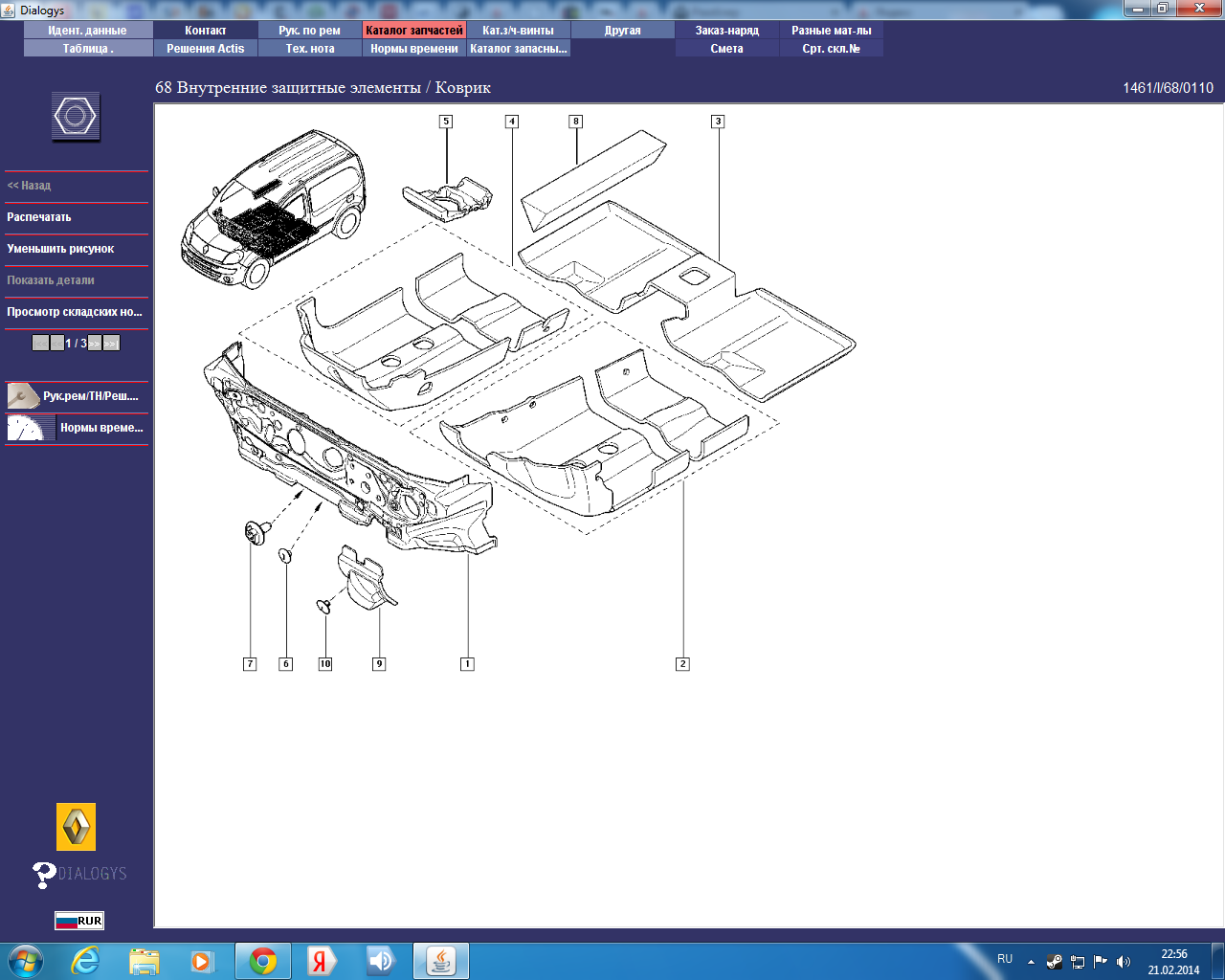Click the hexagon nut home icon
Image resolution: width=1225 pixels, height=980 pixels.
(x=76, y=117)
